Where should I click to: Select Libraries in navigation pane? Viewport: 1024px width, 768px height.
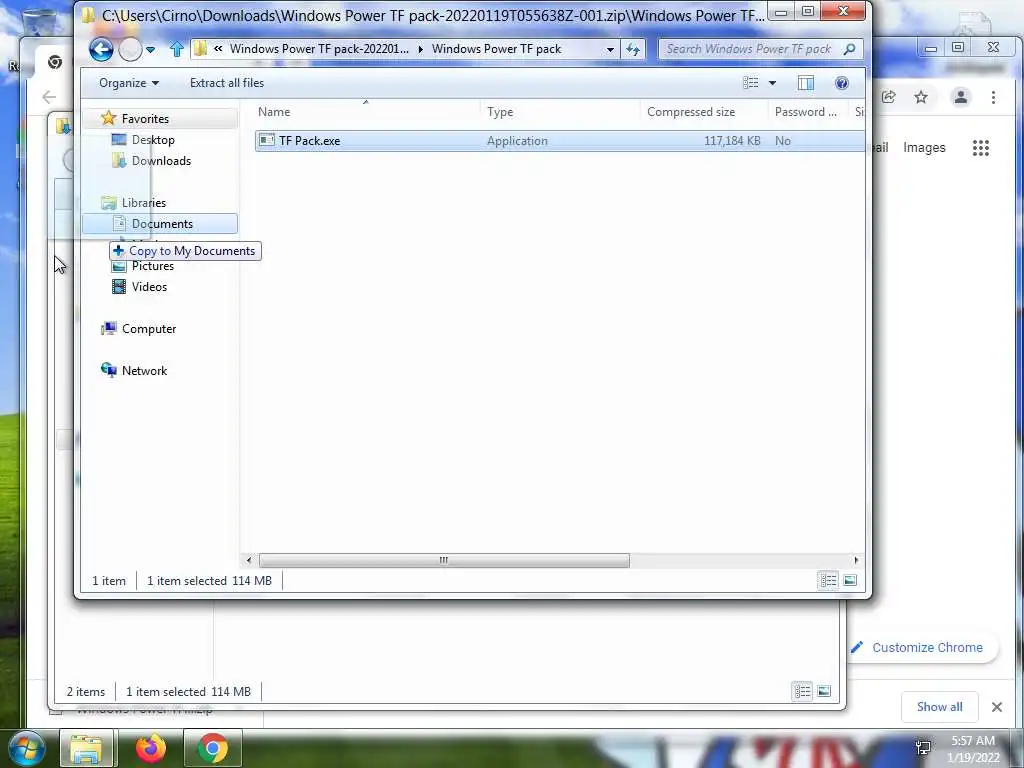(144, 202)
